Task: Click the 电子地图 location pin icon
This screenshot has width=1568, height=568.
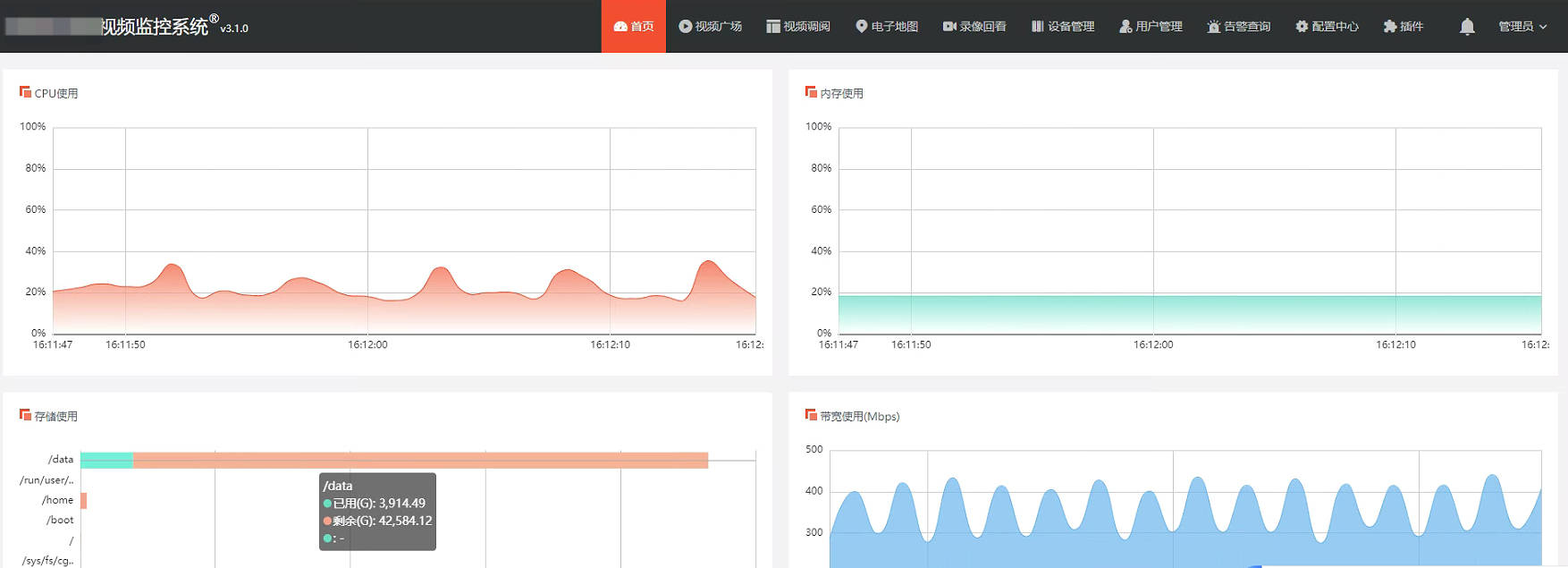Action: coord(862,27)
